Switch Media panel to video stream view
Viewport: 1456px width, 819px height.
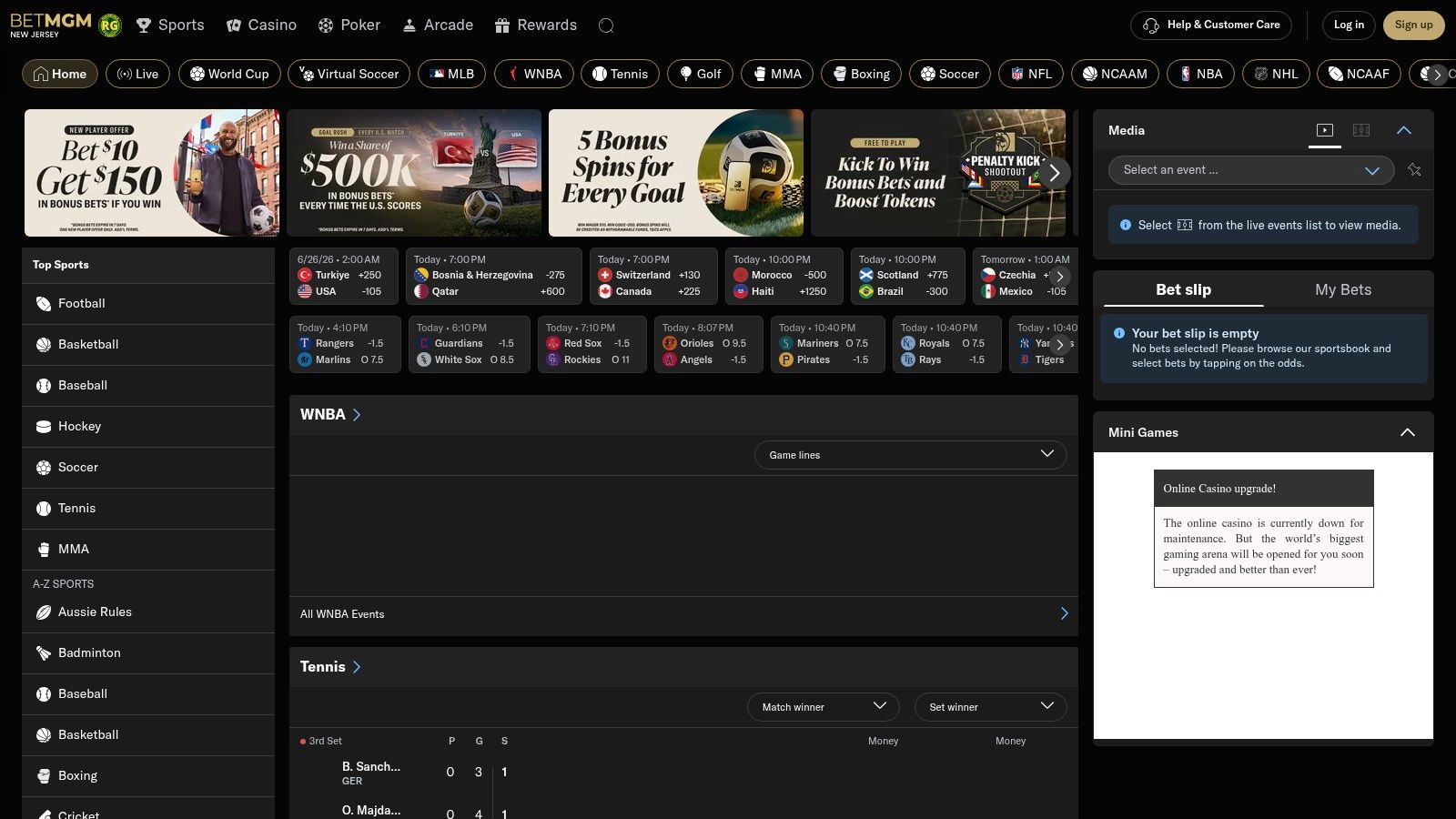pyautogui.click(x=1325, y=130)
